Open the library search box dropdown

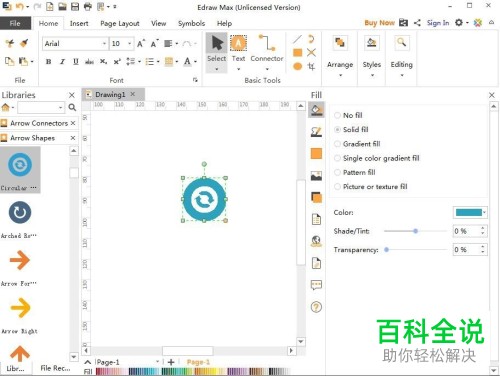pyautogui.click(x=60, y=107)
